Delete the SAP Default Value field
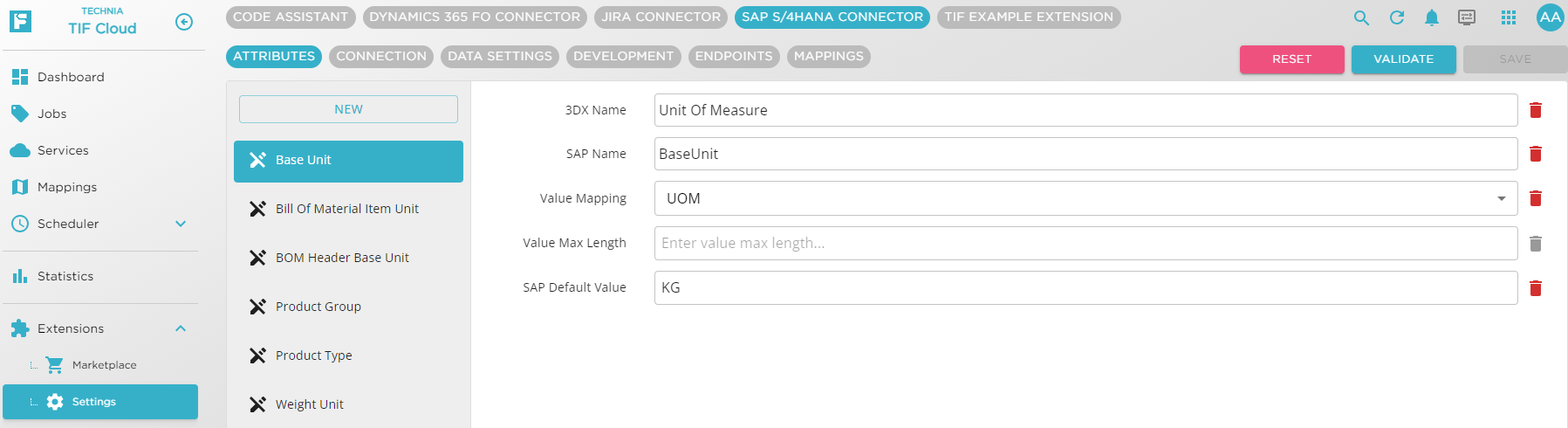The image size is (1568, 428). [x=1536, y=288]
